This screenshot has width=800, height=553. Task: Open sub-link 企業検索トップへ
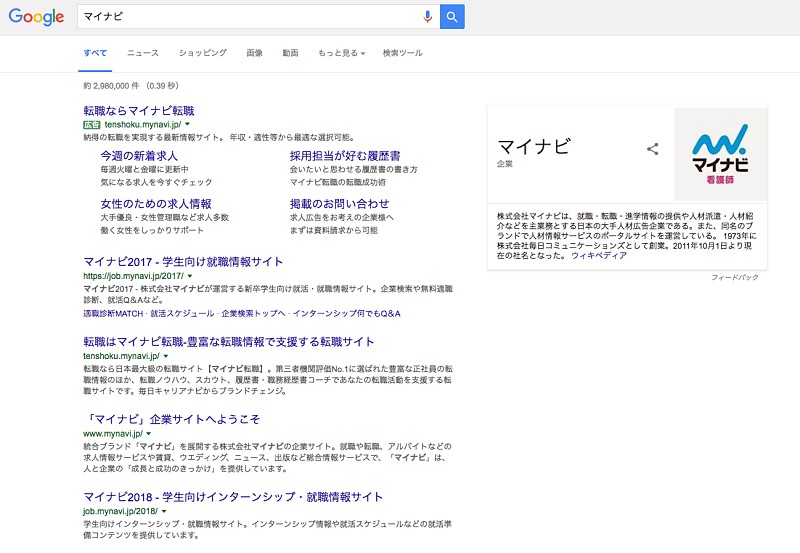[x=253, y=313]
